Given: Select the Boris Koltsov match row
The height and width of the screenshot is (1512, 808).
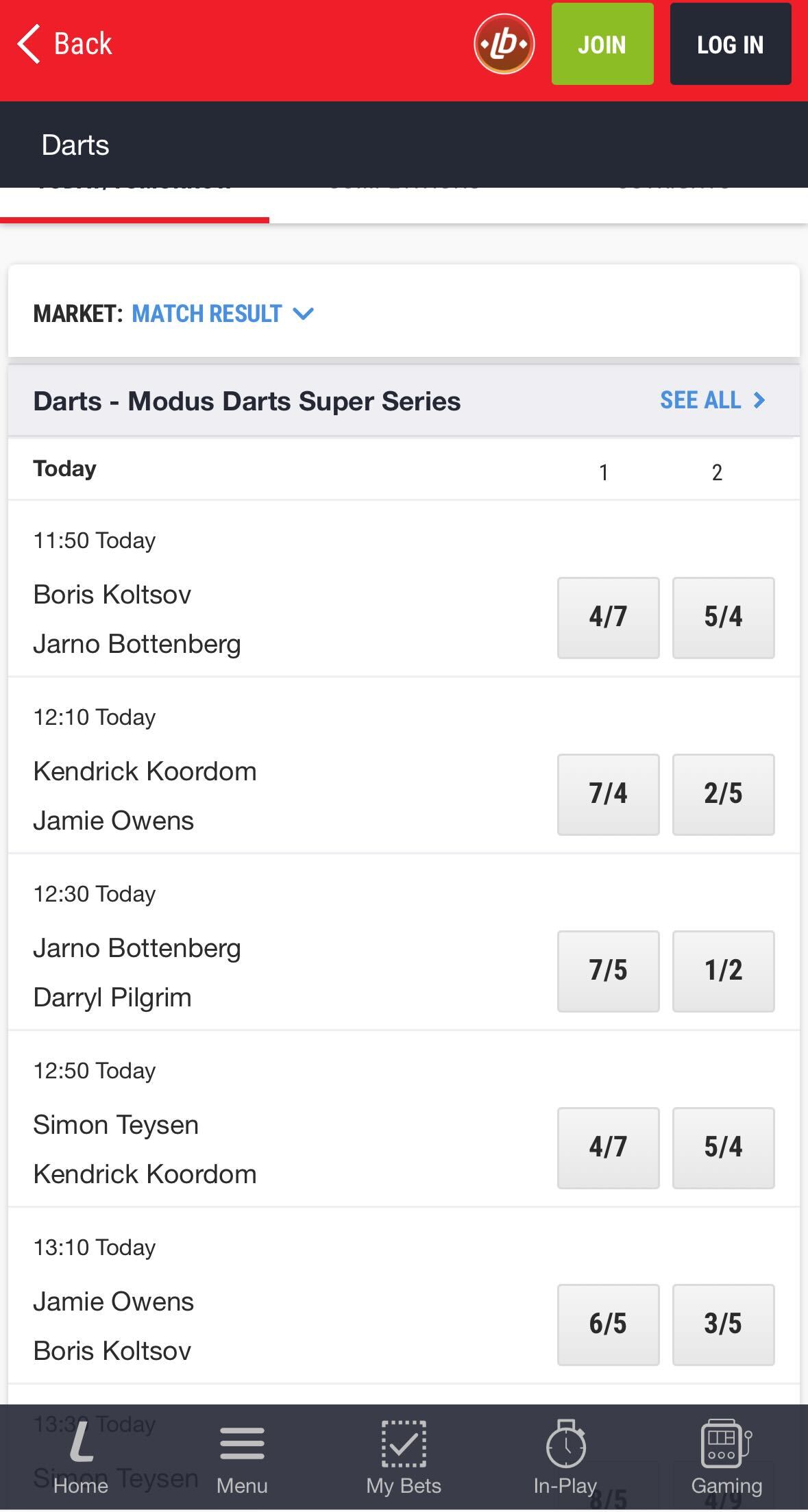Looking at the screenshot, I should pos(206,617).
